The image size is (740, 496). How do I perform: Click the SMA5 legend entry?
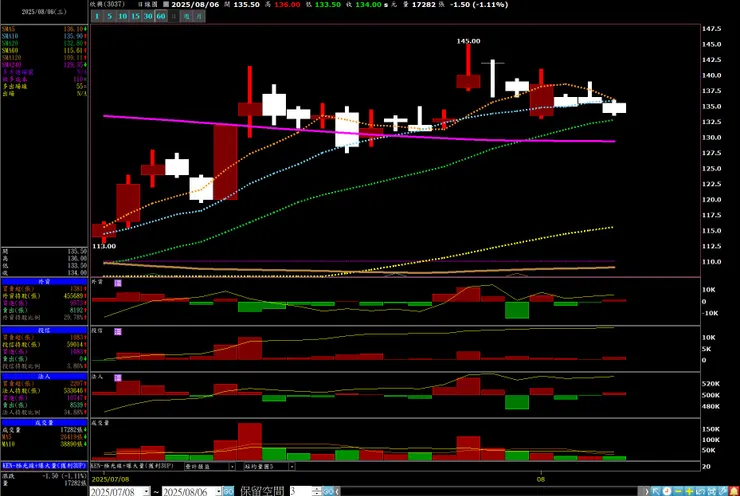[44, 29]
